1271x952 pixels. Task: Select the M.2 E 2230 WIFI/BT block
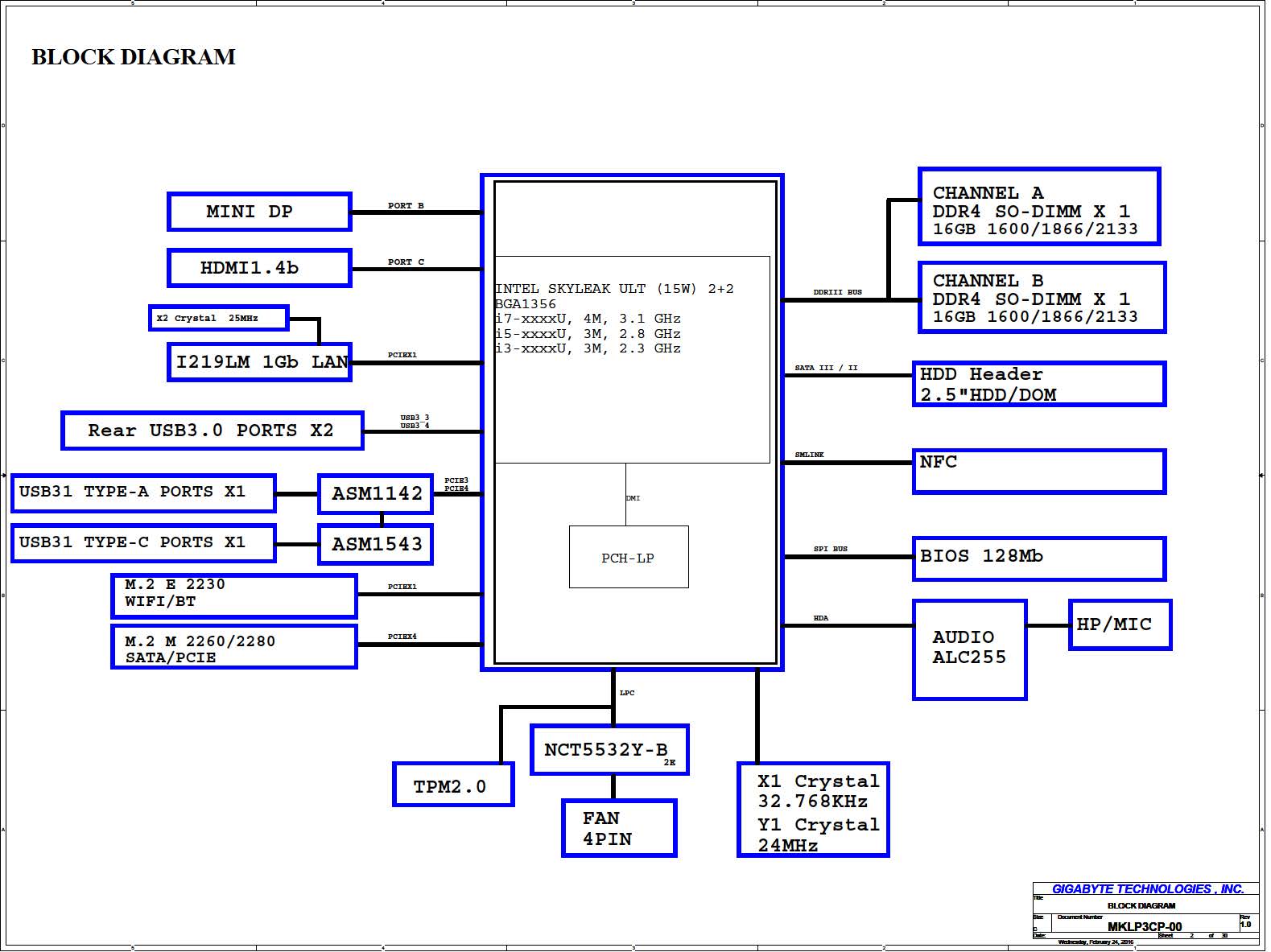pyautogui.click(x=233, y=596)
